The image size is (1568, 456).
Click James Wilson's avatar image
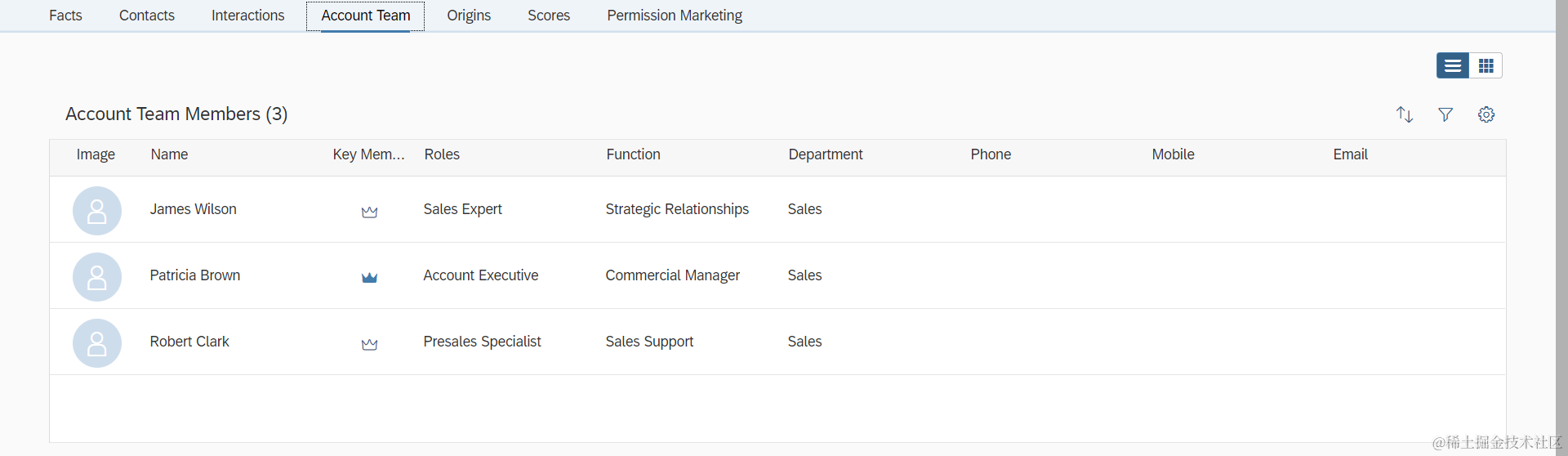(x=97, y=211)
